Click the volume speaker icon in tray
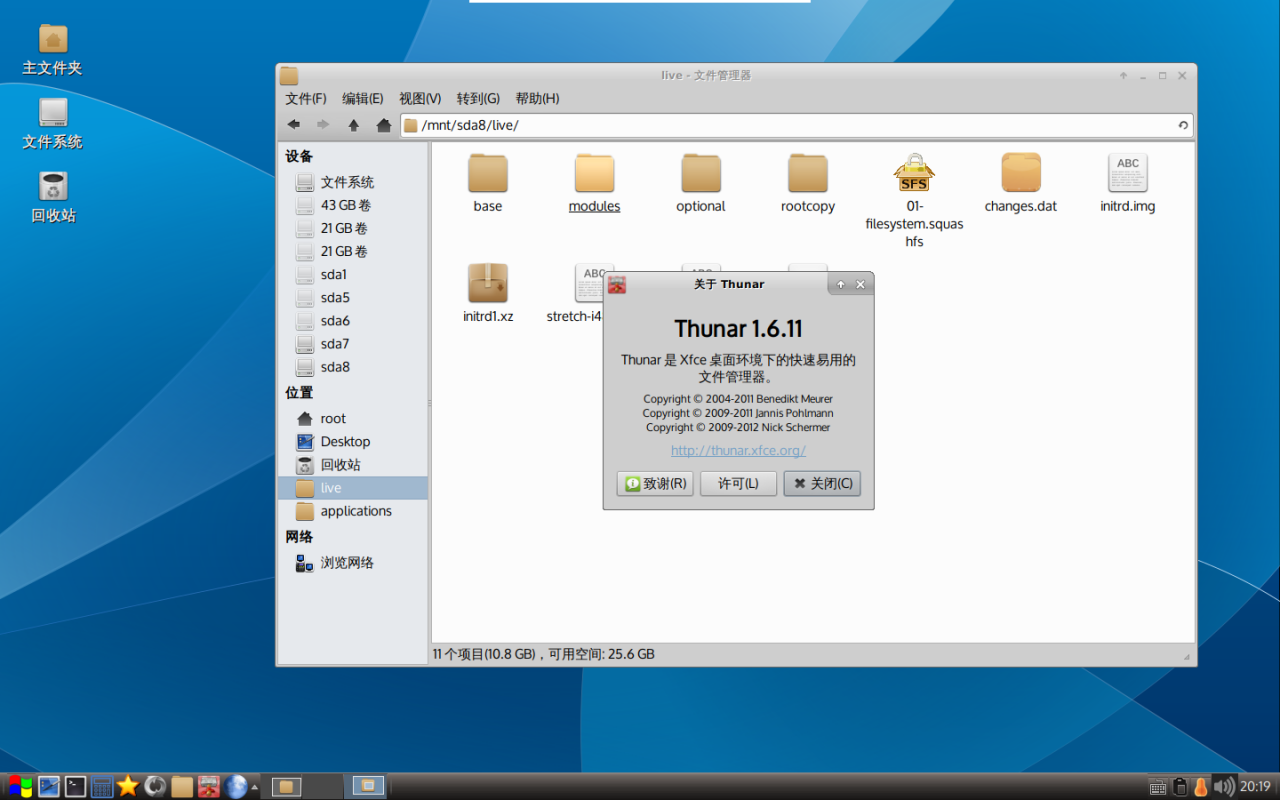Screen dimensions: 1280x800 pos(1224,787)
